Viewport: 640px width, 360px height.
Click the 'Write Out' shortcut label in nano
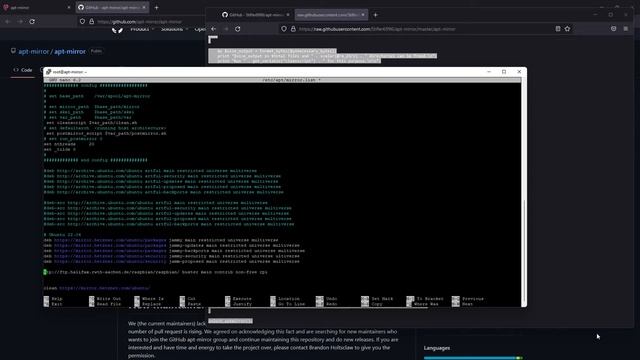click(x=109, y=299)
